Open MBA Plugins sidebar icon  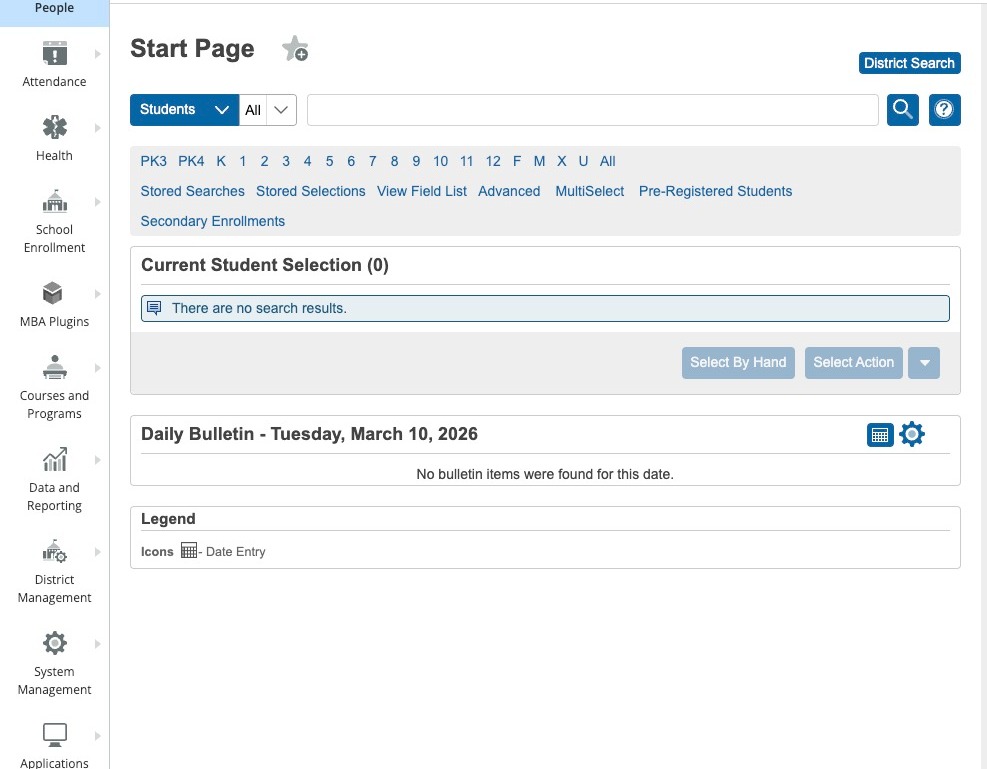coord(54,294)
